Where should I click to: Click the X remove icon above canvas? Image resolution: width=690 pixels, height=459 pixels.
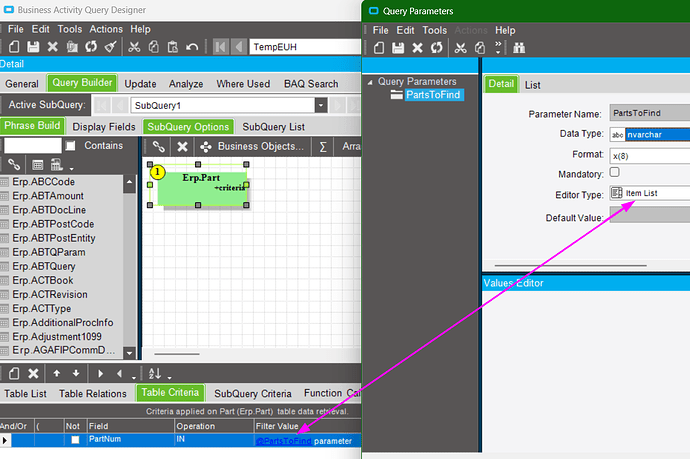coord(182,147)
